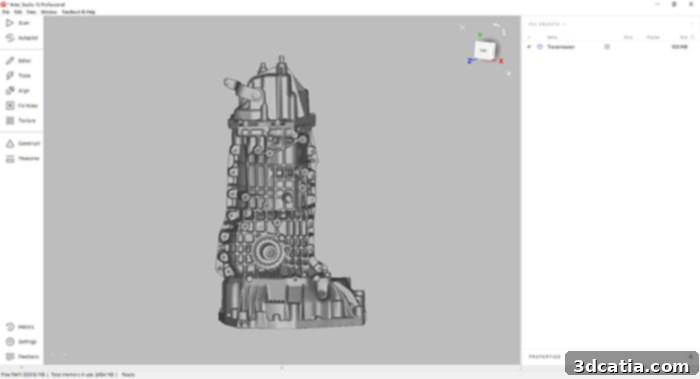This screenshot has width=700, height=379.
Task: Open the History panel
Action: (x=20, y=327)
